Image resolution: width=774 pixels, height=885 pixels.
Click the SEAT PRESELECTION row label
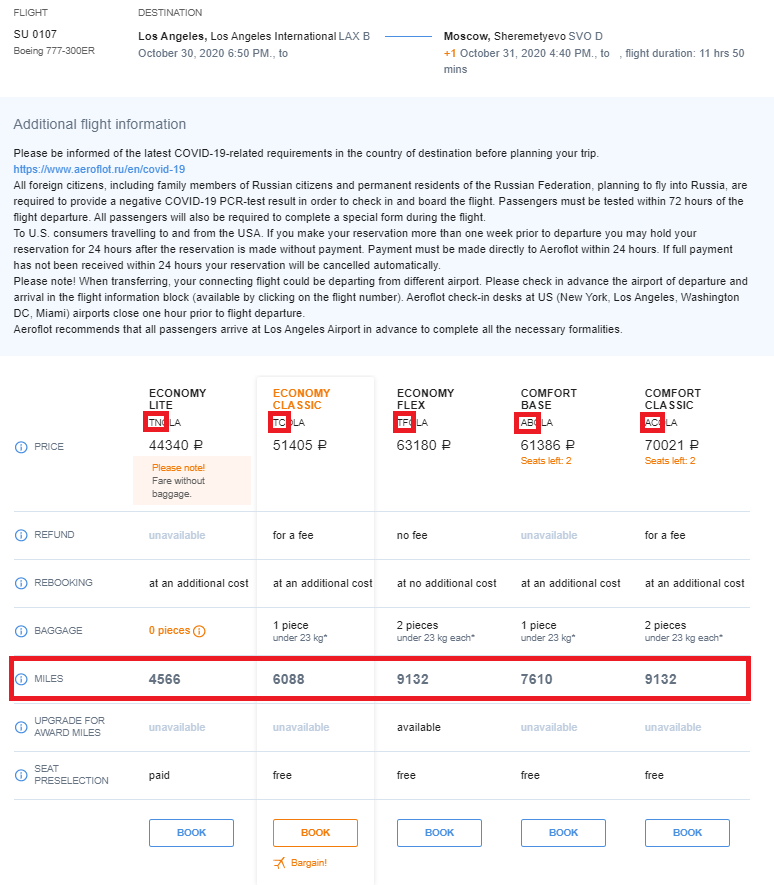(x=71, y=774)
